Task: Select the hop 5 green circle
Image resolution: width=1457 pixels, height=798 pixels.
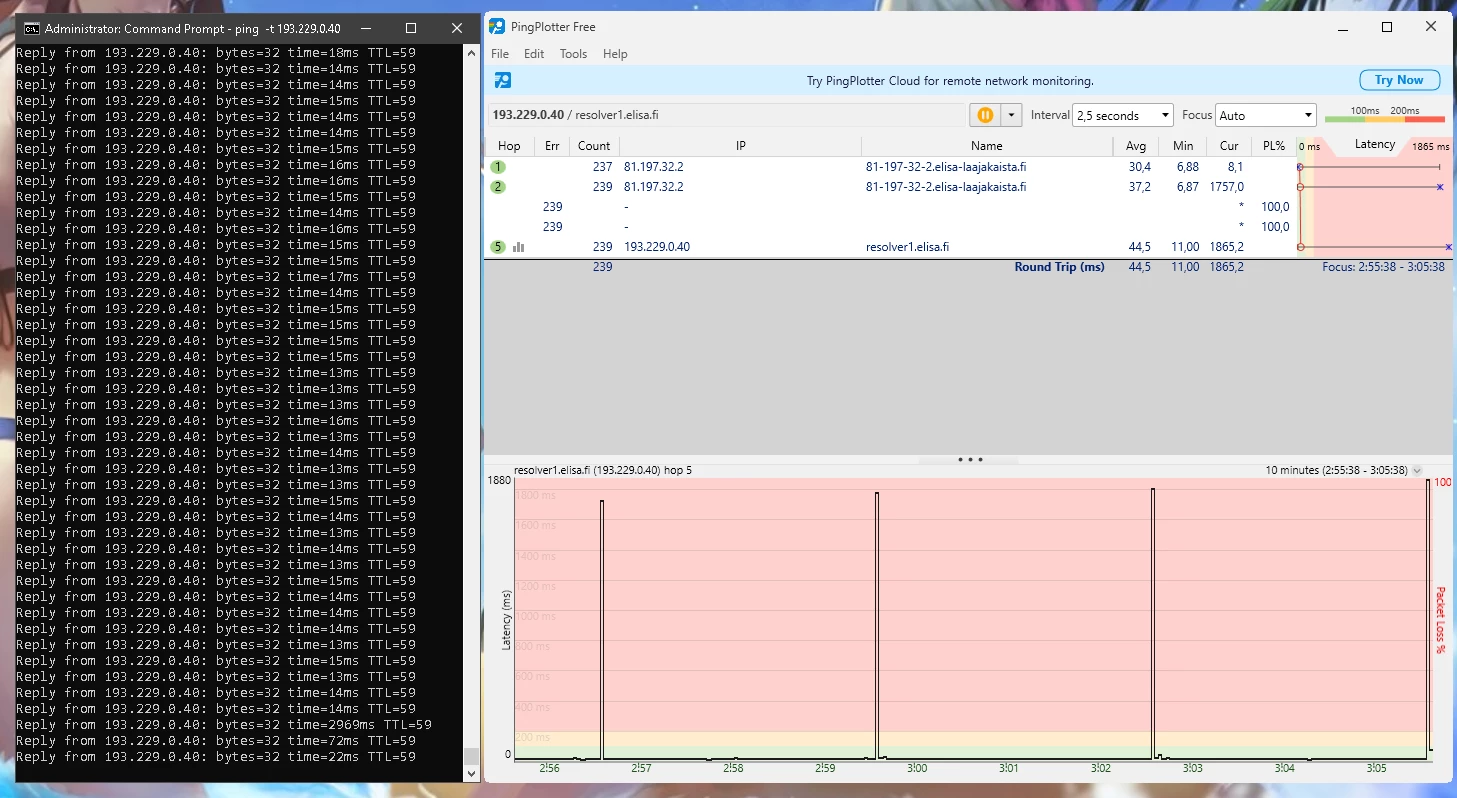Action: (x=498, y=247)
